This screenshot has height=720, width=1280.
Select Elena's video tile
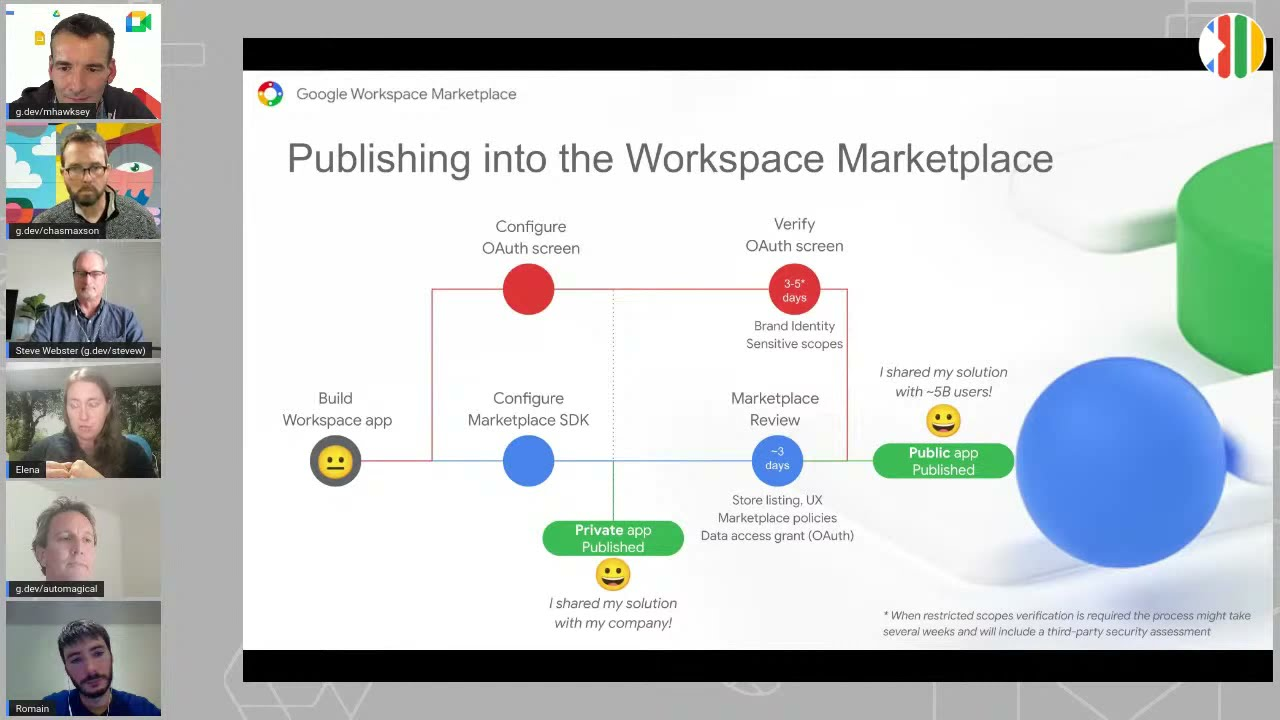83,420
